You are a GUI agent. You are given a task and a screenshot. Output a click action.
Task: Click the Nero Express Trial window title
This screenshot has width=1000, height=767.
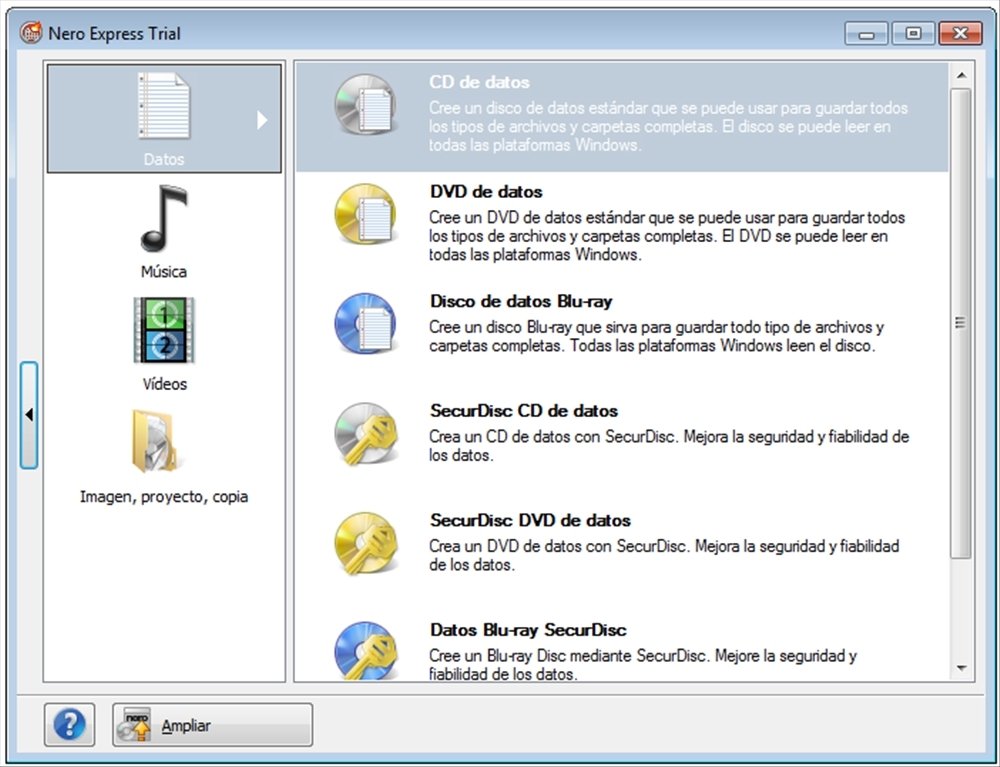[114, 33]
